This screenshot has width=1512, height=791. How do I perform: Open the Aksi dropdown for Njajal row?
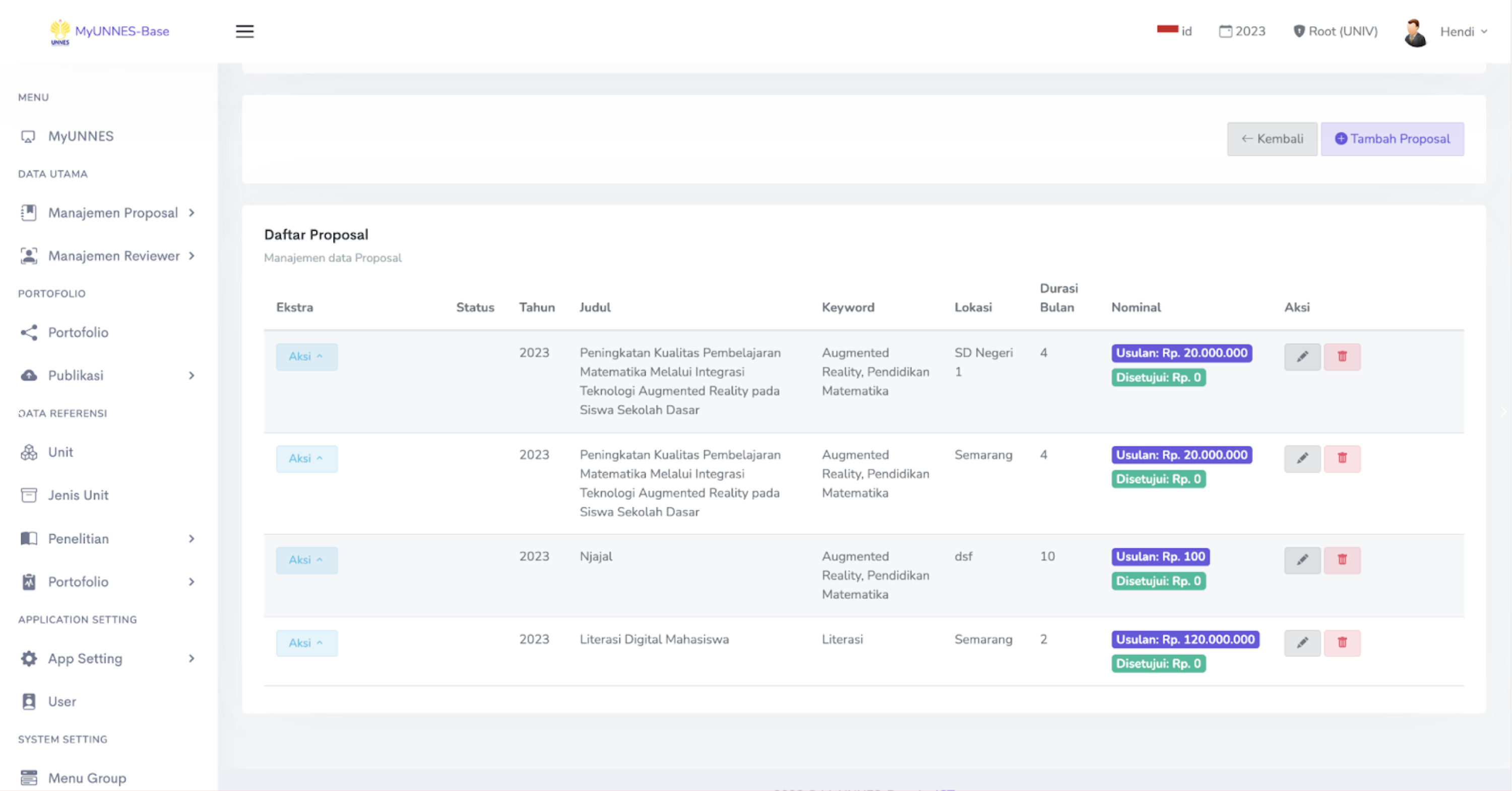point(306,560)
